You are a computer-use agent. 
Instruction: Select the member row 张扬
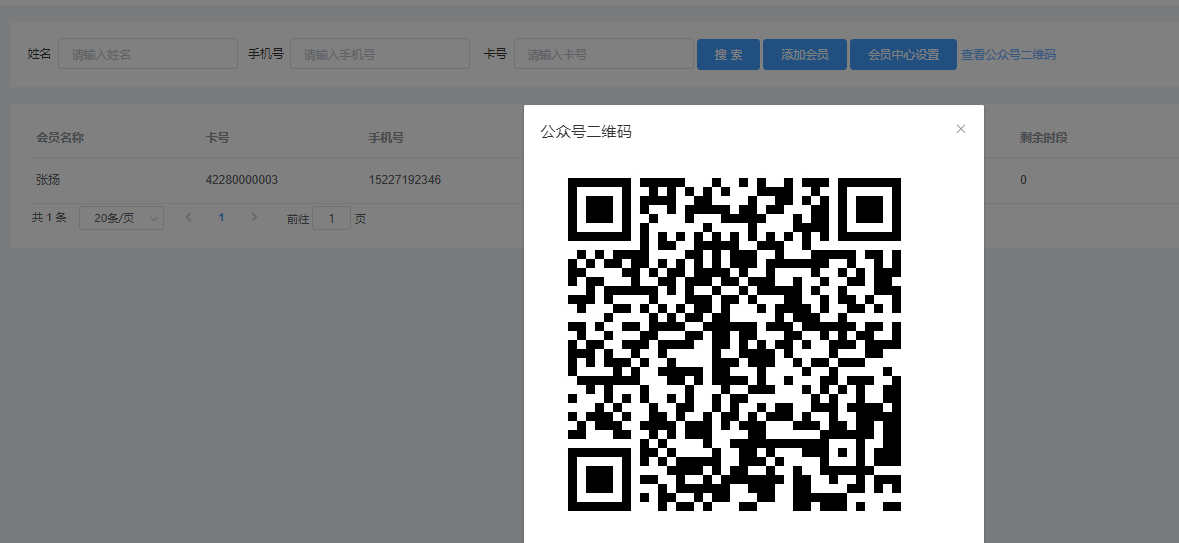(49, 180)
